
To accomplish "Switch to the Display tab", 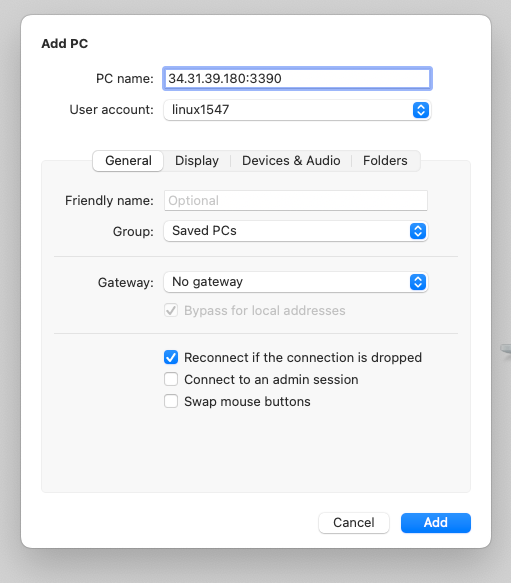I will point(197,161).
